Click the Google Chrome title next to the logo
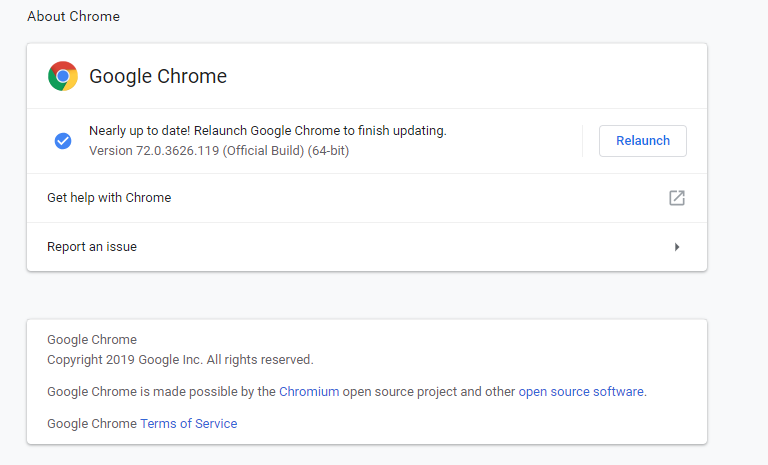 [158, 76]
